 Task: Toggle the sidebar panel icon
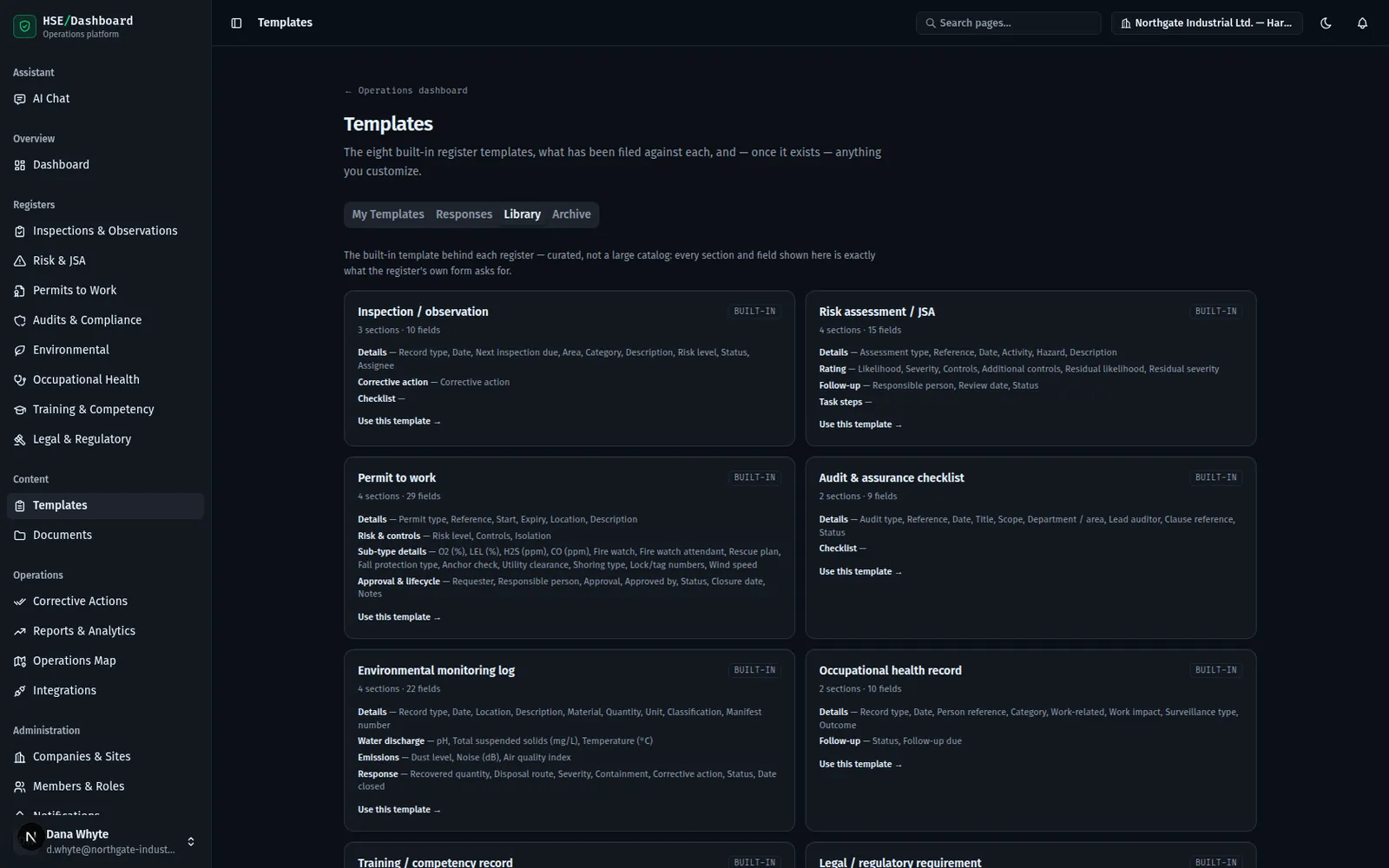pos(236,23)
